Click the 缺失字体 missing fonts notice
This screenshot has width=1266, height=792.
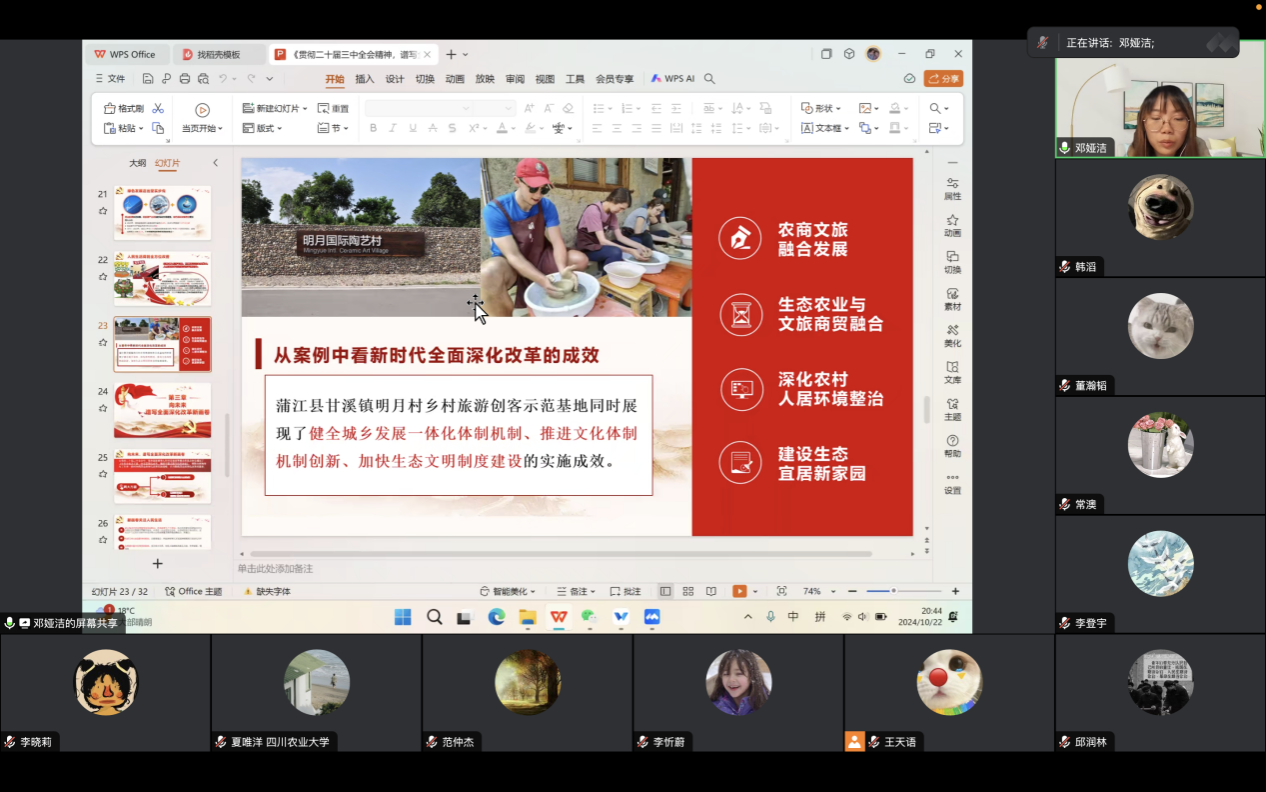click(267, 592)
